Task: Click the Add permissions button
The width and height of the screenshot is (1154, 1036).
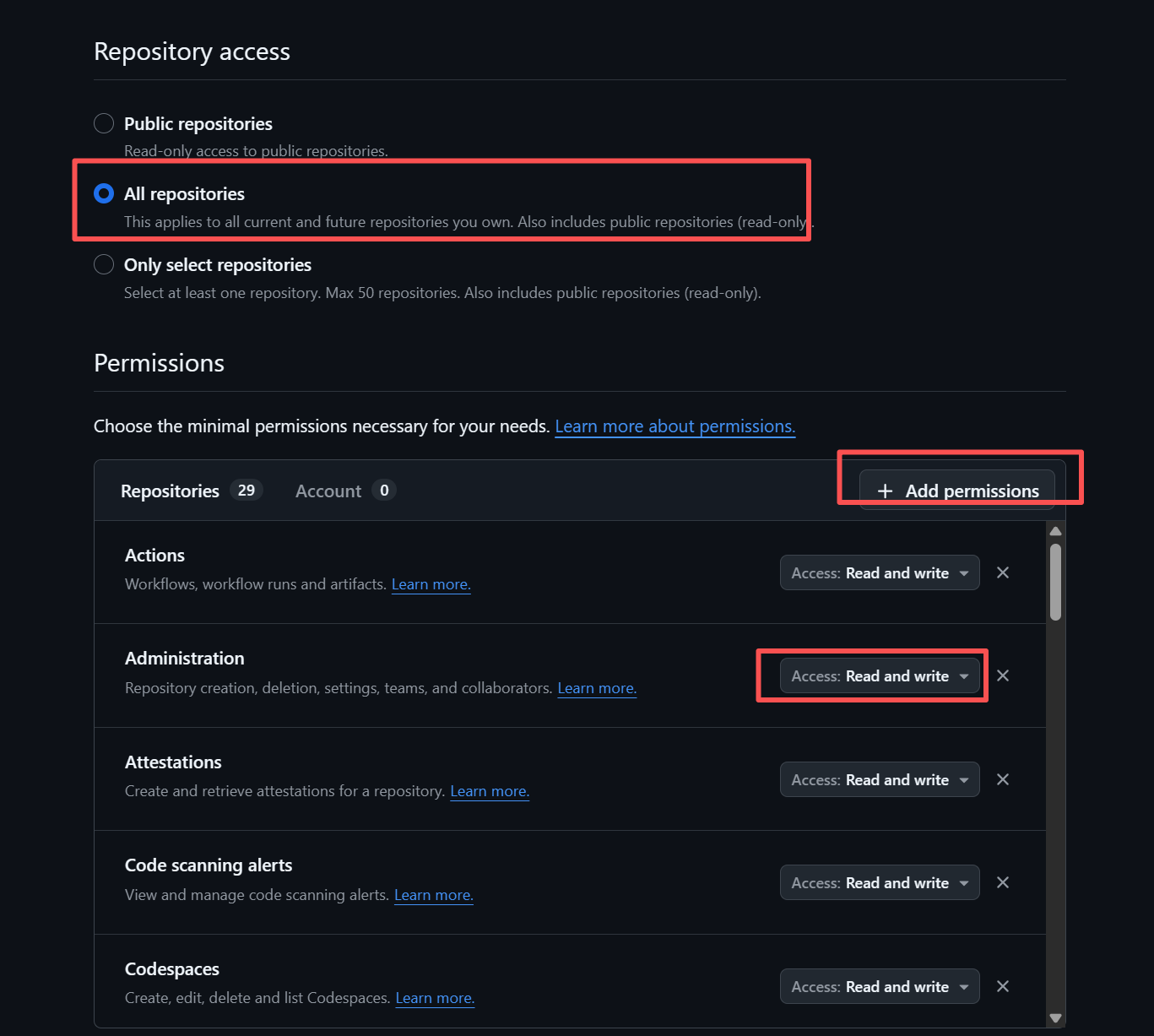Action: point(957,491)
